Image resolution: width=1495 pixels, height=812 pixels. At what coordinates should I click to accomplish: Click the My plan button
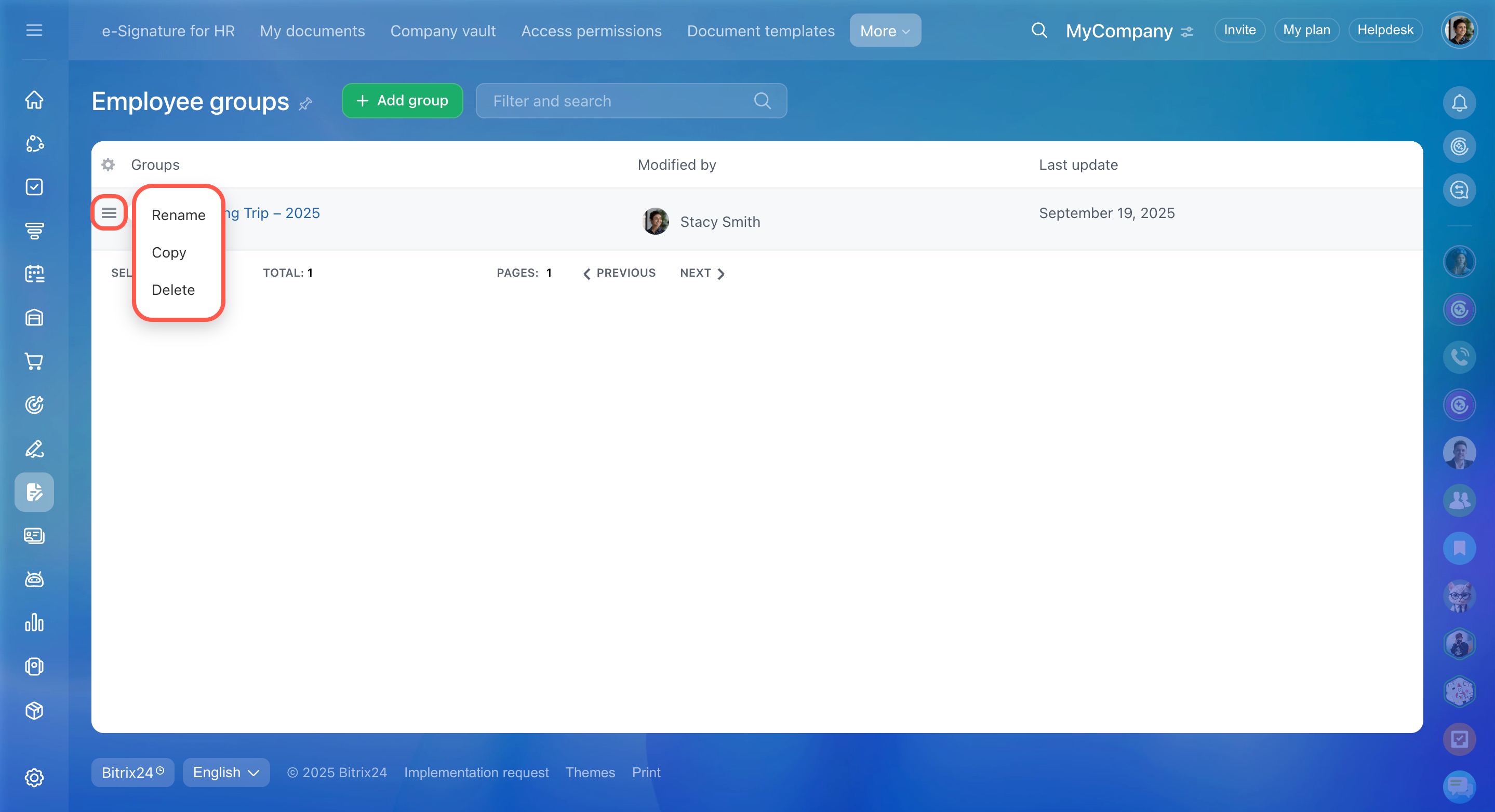point(1306,30)
